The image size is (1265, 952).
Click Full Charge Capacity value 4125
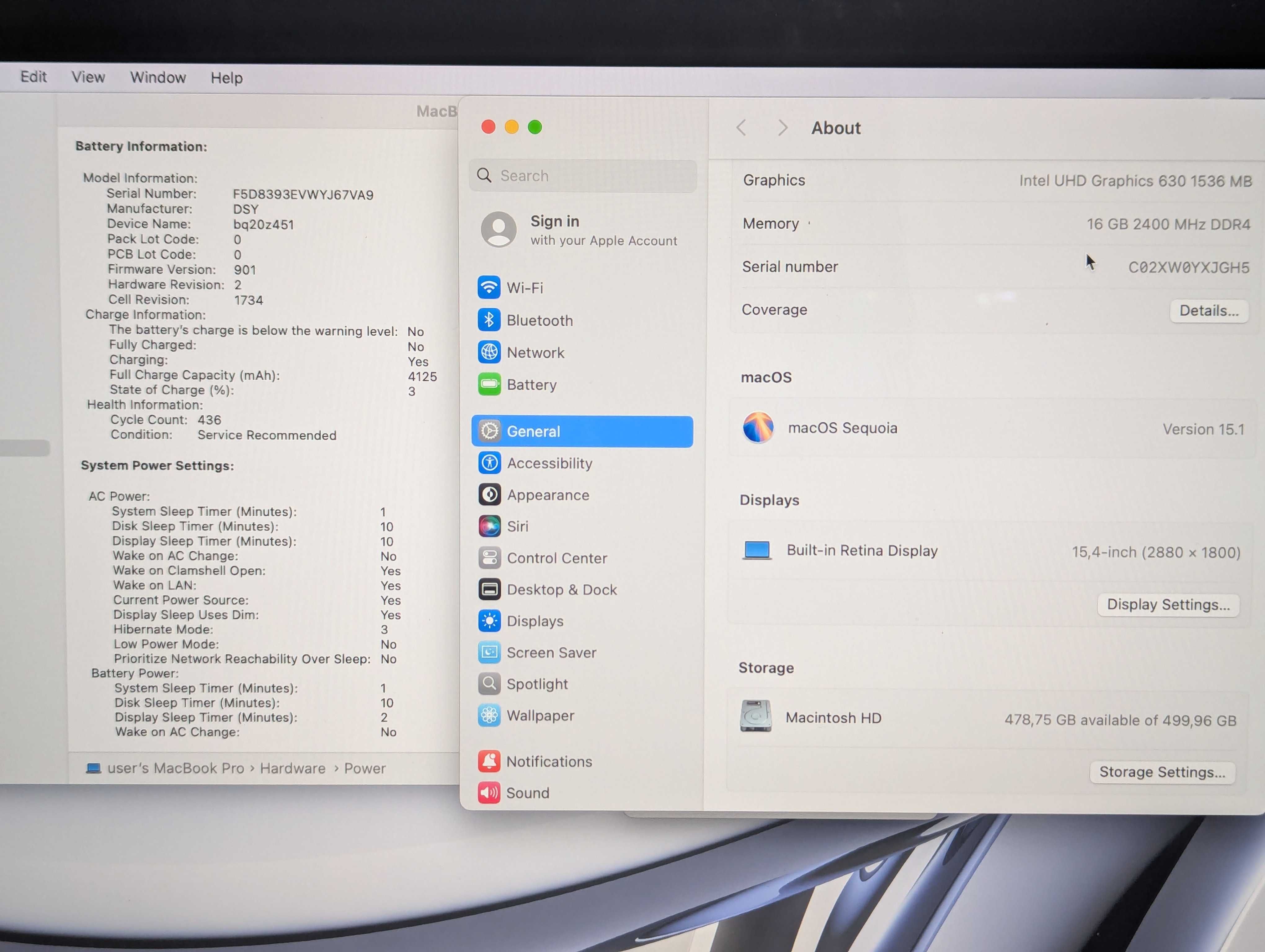(422, 376)
